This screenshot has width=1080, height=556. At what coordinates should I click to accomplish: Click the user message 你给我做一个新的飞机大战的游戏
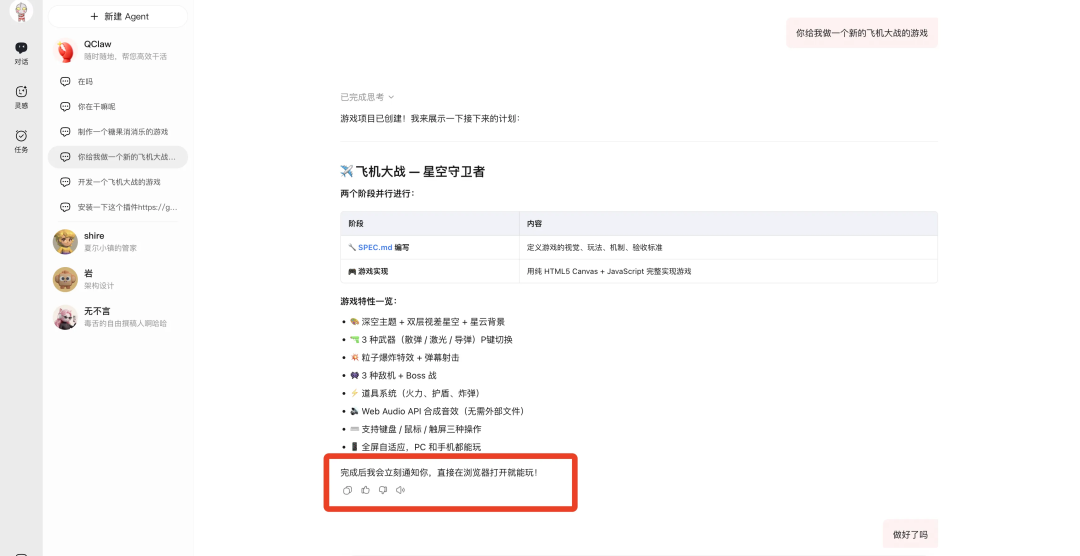[862, 33]
